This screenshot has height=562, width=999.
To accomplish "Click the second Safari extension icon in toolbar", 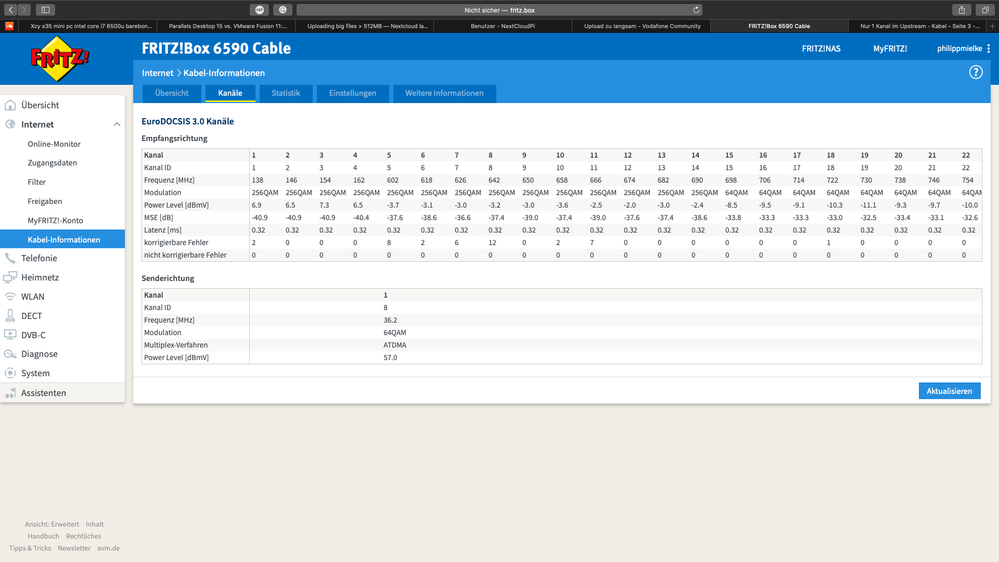I will (283, 10).
